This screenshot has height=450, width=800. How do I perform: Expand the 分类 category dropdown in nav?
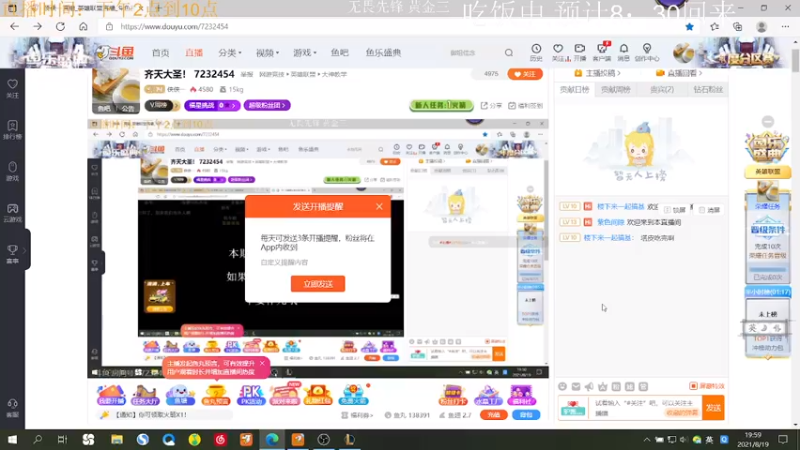(x=230, y=53)
